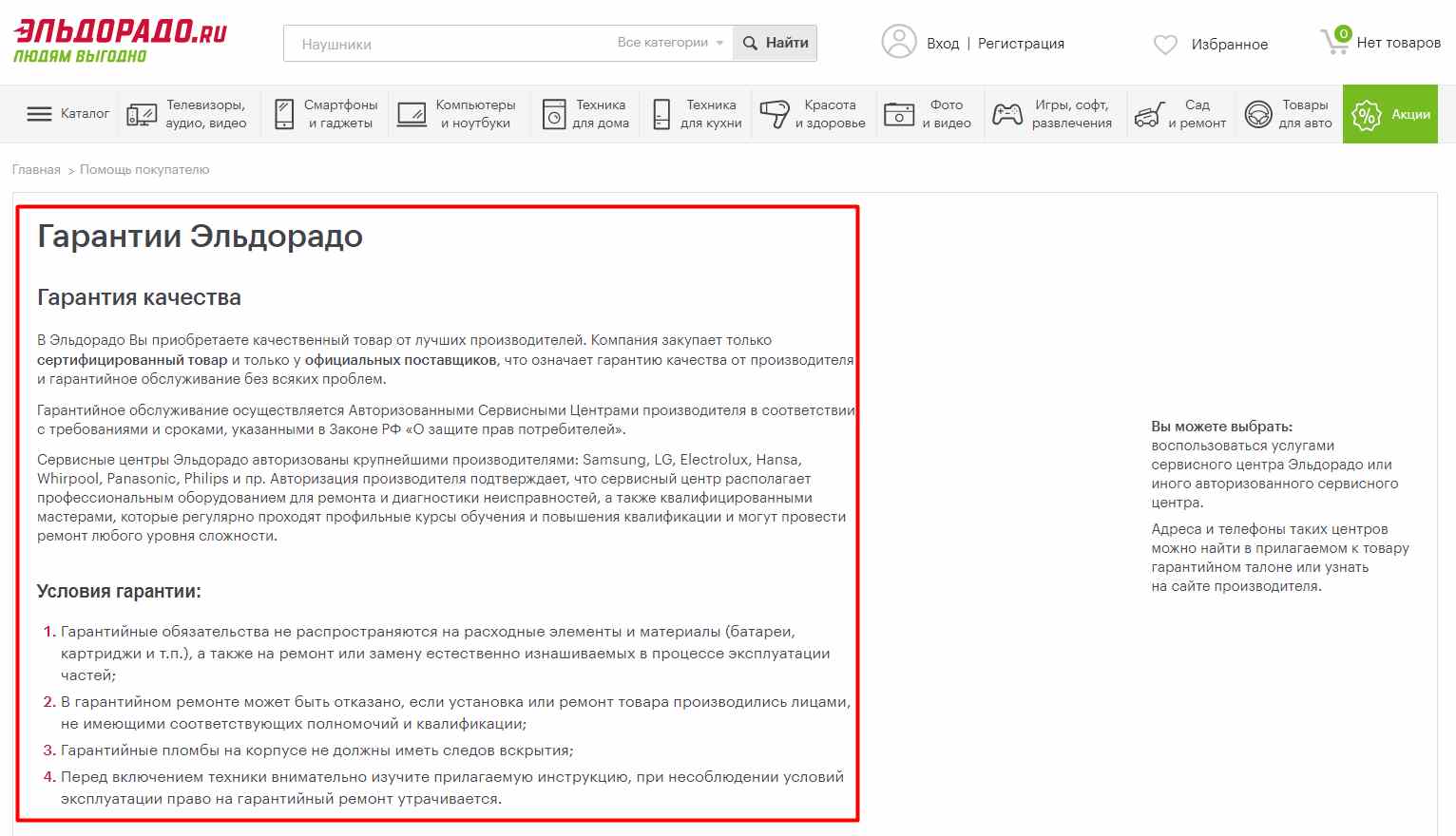Go to Помощь покупателю breadcrumb

tap(144, 170)
